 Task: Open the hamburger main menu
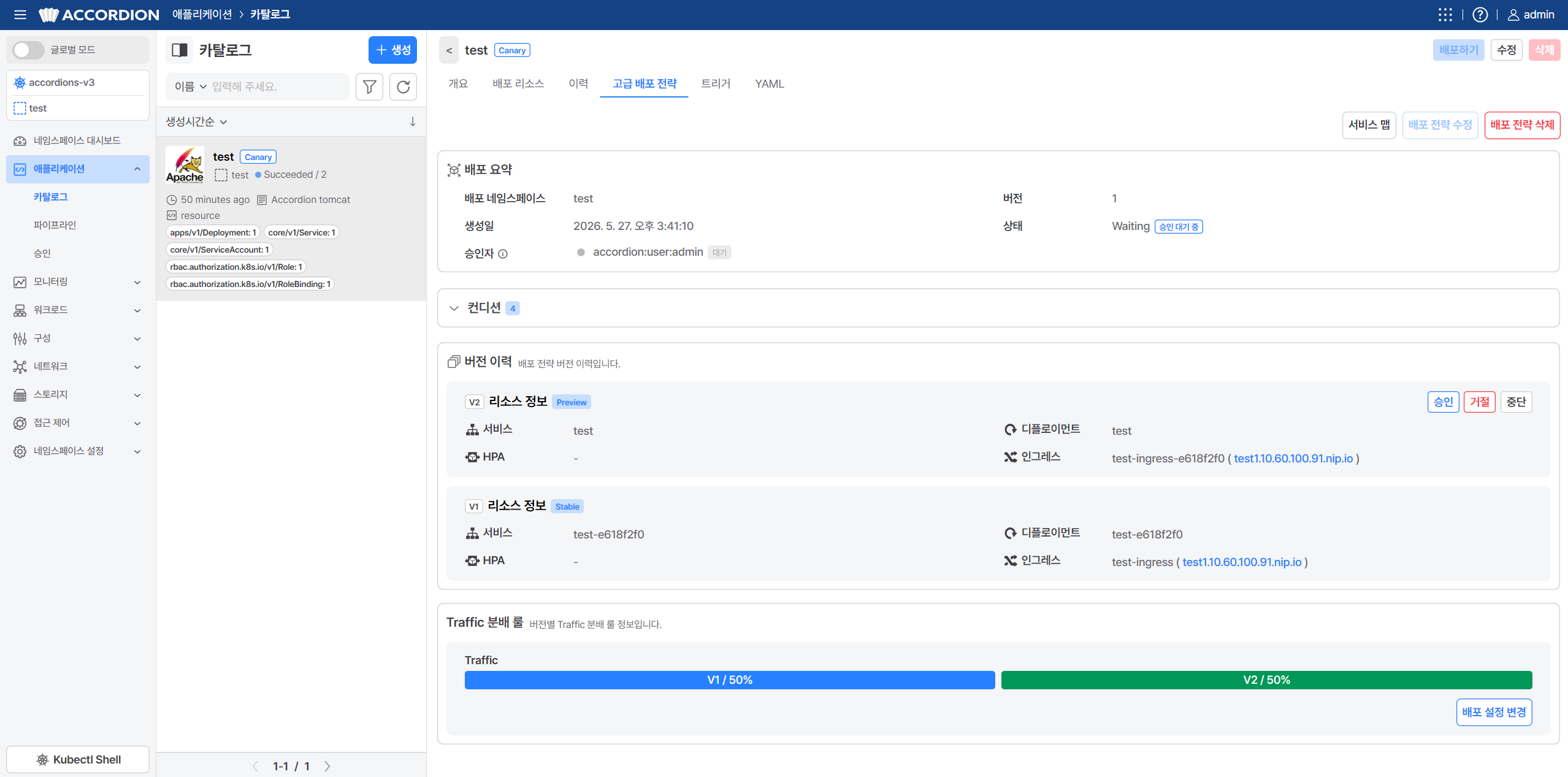(20, 15)
